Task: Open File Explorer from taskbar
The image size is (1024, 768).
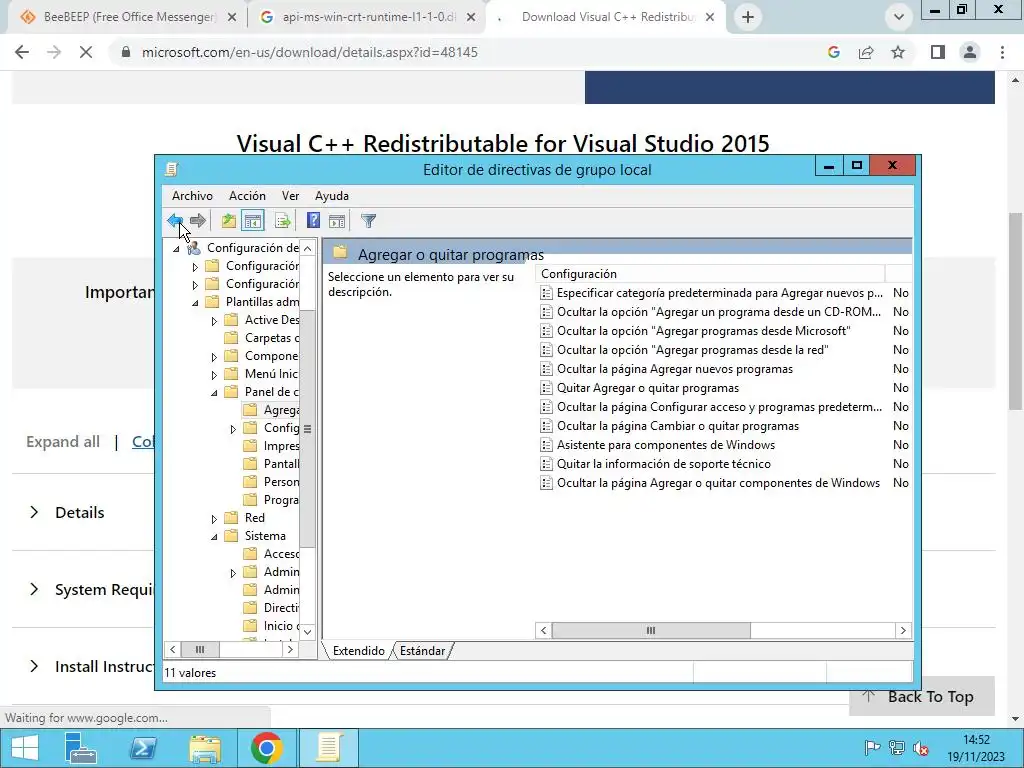Action: [204, 748]
